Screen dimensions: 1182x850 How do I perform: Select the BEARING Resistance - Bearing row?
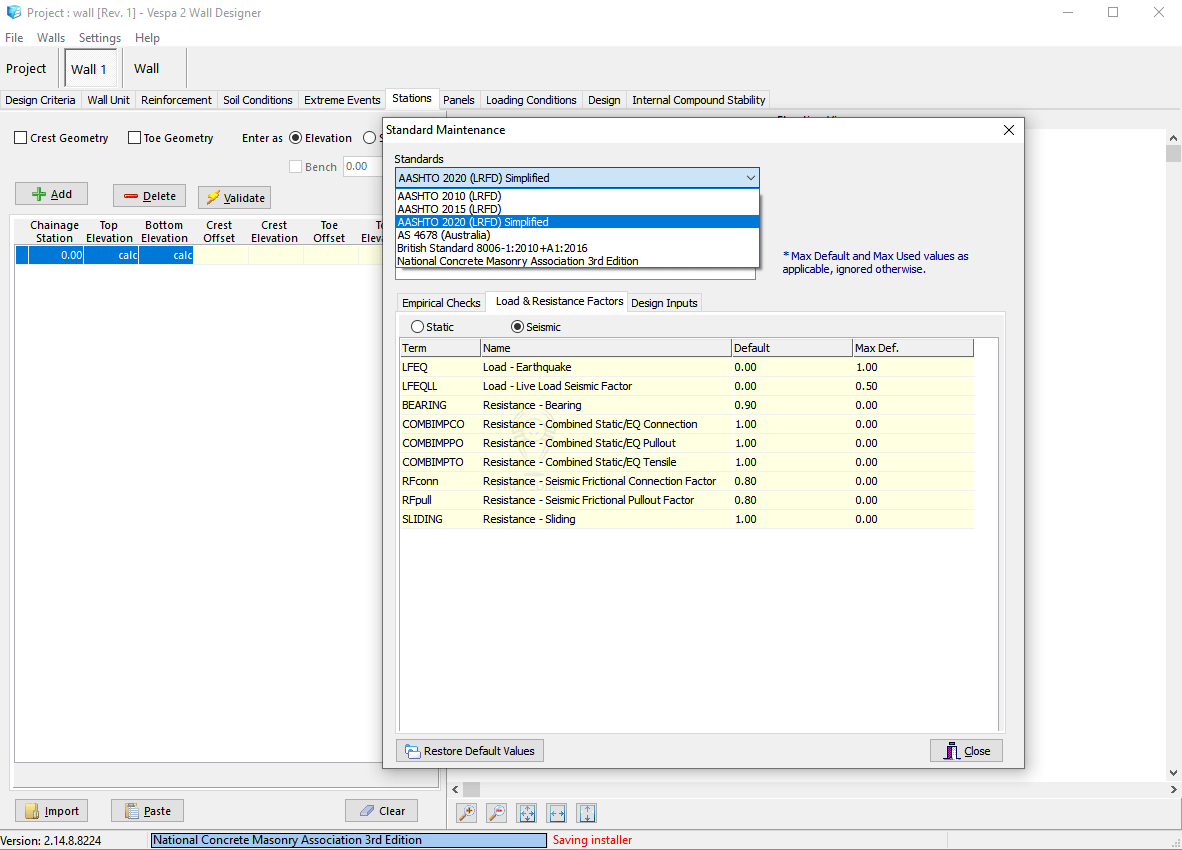pos(687,405)
